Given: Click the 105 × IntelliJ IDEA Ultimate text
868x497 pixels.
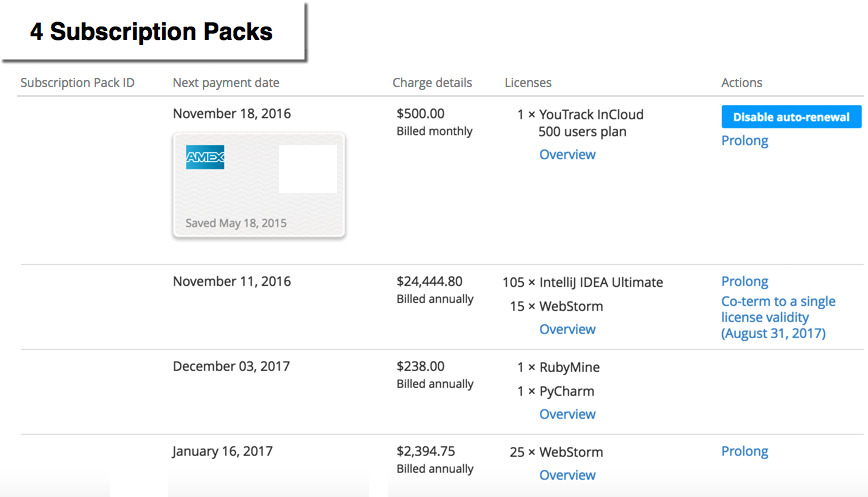Looking at the screenshot, I should pyautogui.click(x=582, y=282).
